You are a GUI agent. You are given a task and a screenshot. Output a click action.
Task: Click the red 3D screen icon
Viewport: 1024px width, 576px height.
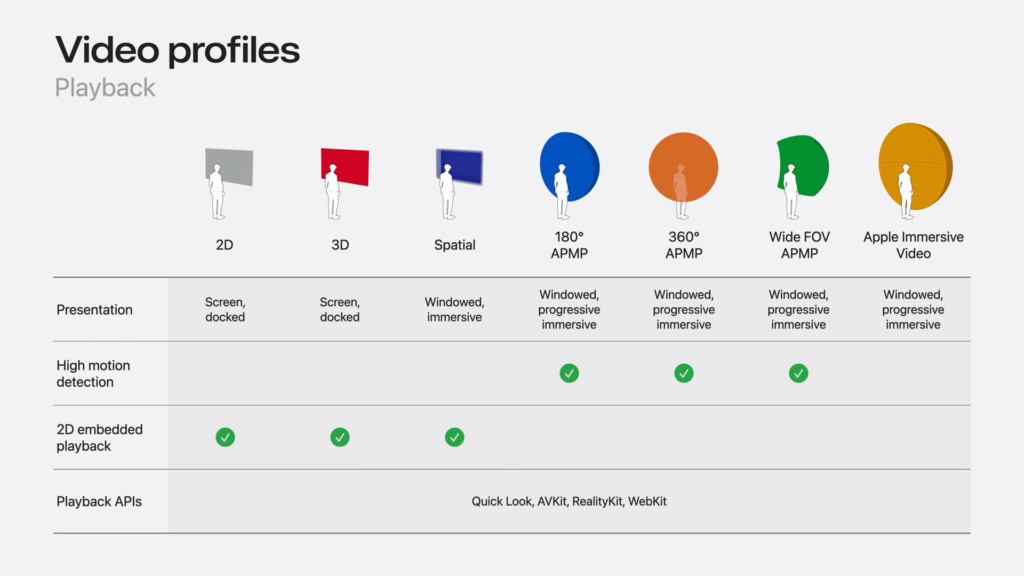(346, 167)
